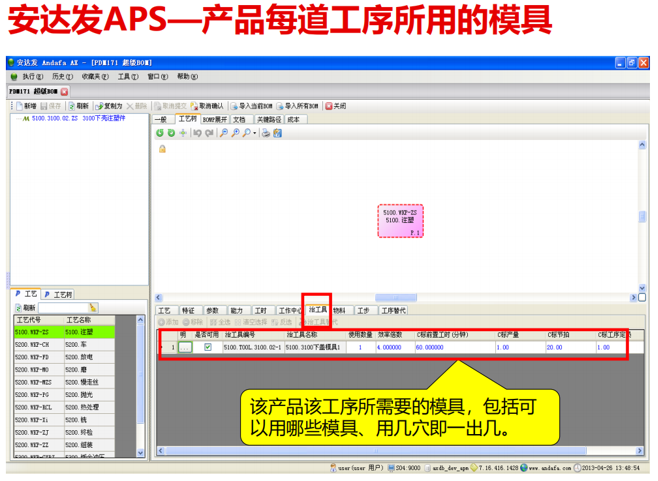Open the 成本 tab
The height and width of the screenshot is (481, 658).
pos(293,119)
